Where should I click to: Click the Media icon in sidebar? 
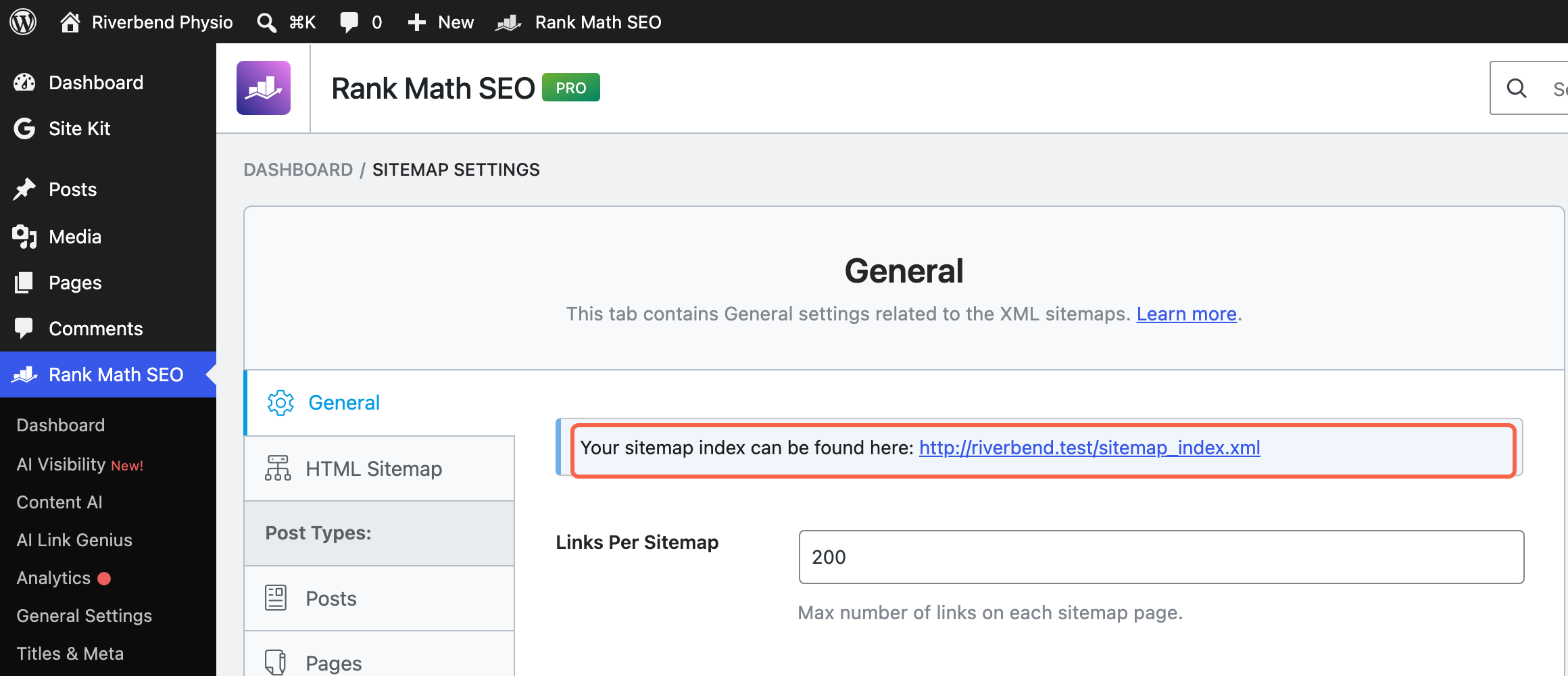point(24,237)
